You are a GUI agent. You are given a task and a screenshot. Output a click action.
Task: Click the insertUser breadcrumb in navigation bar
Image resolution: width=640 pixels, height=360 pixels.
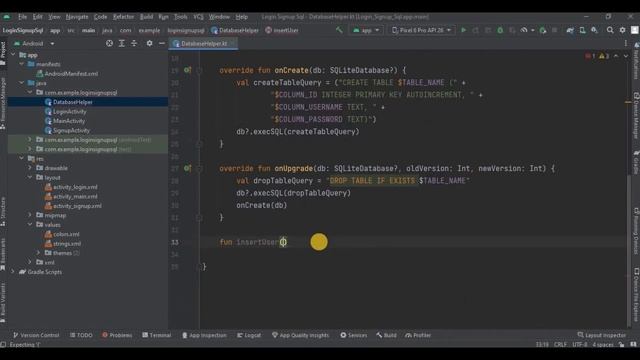(282, 30)
